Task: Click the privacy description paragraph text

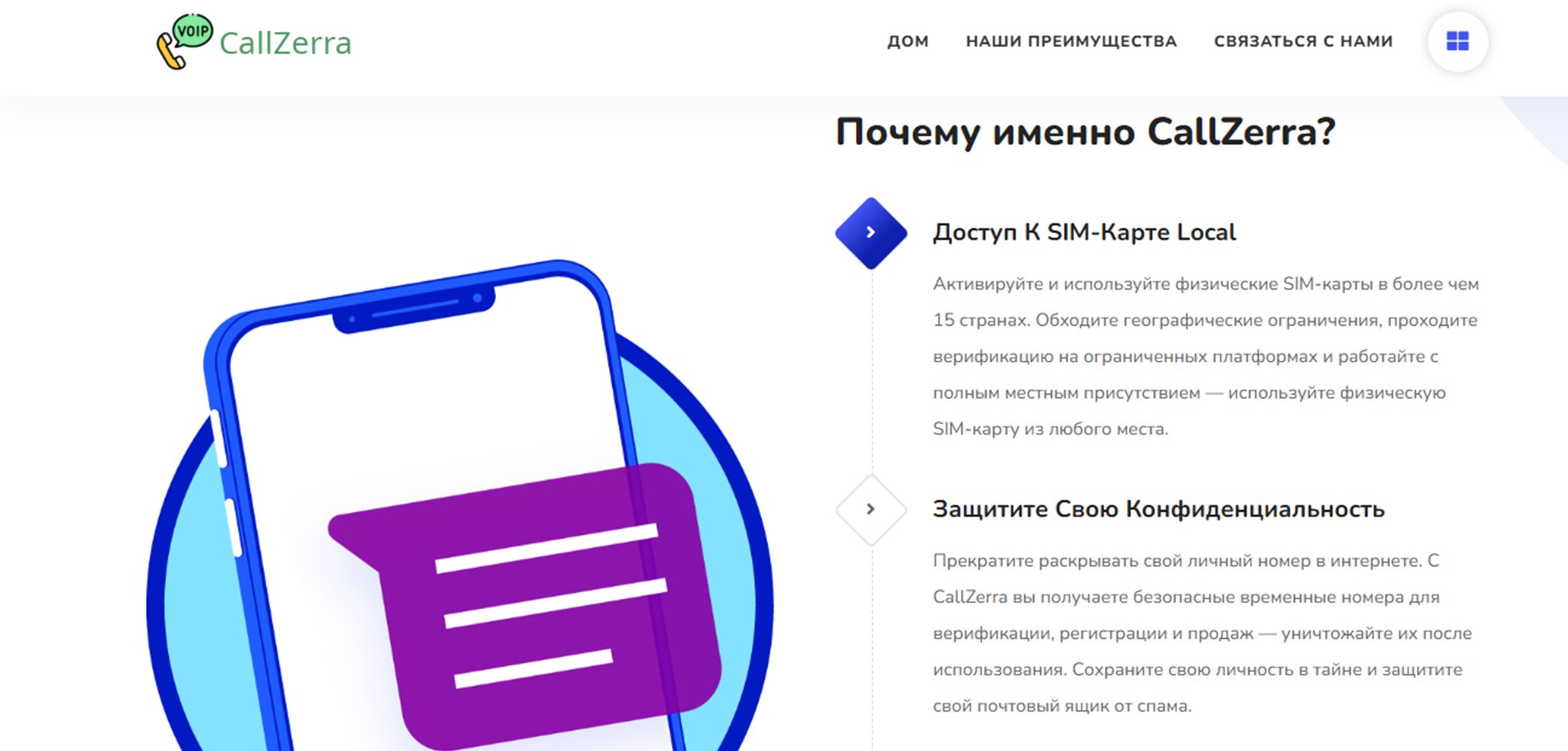Action: coord(1202,633)
